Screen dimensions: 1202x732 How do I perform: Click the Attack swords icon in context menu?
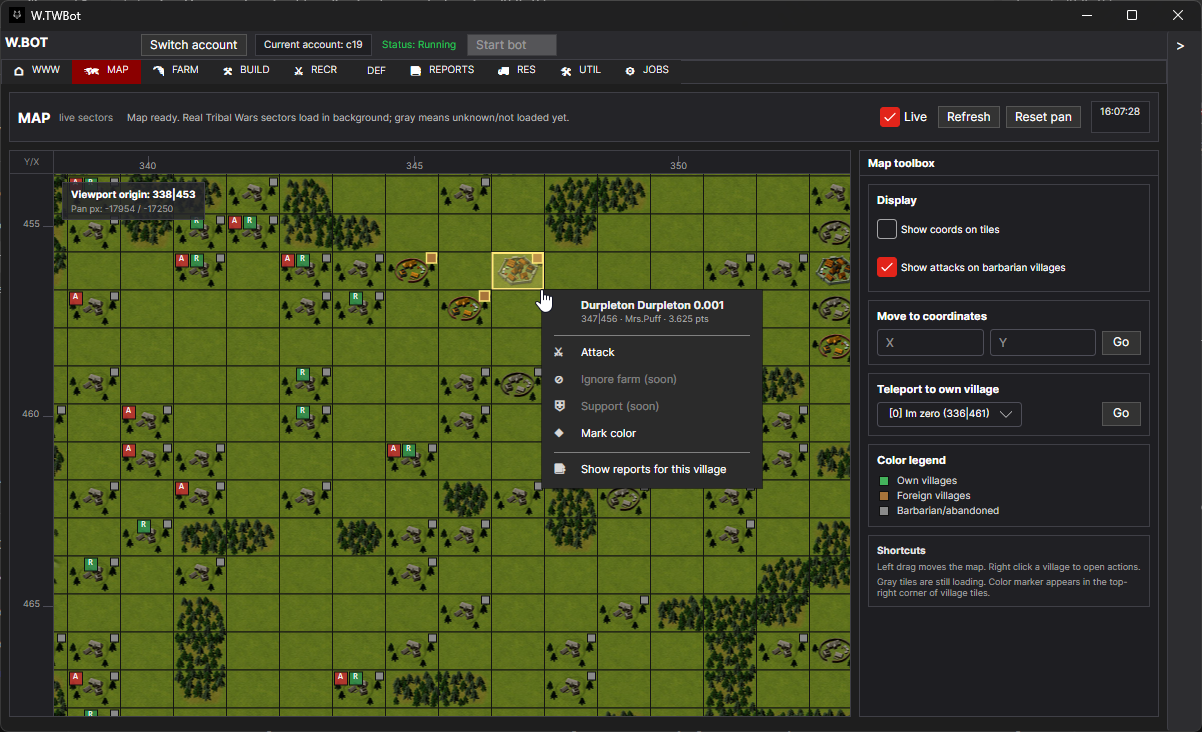click(x=559, y=352)
